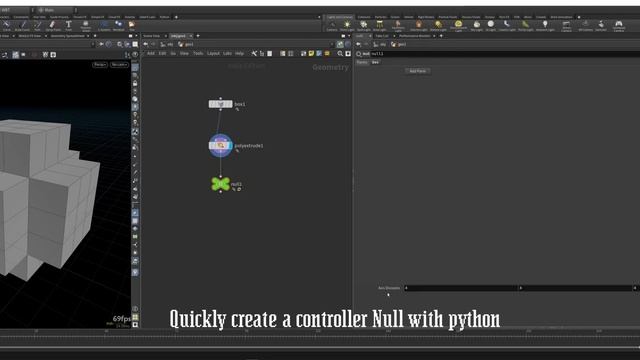Image resolution: width=640 pixels, height=360 pixels.
Task: Open the Help menu in network editor
Action: click(239, 53)
